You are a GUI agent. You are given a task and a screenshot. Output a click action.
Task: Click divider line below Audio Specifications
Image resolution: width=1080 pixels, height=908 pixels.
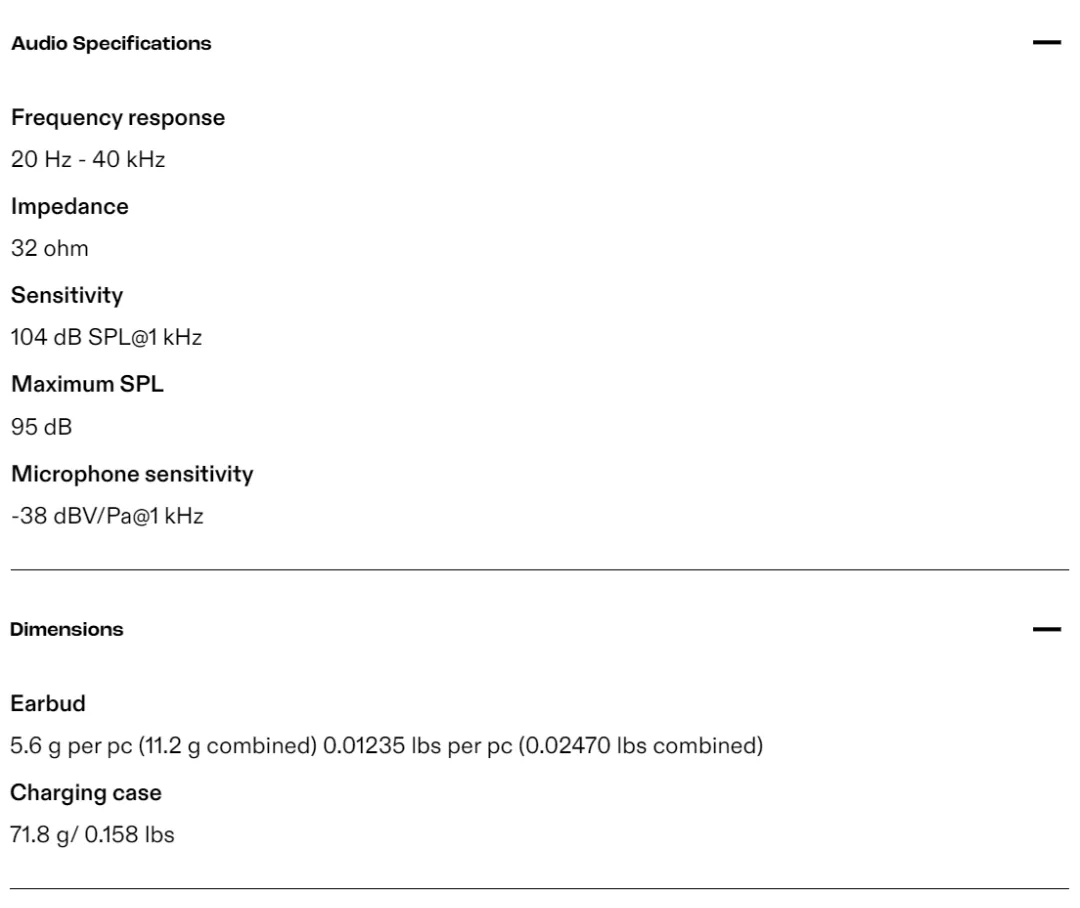(540, 570)
